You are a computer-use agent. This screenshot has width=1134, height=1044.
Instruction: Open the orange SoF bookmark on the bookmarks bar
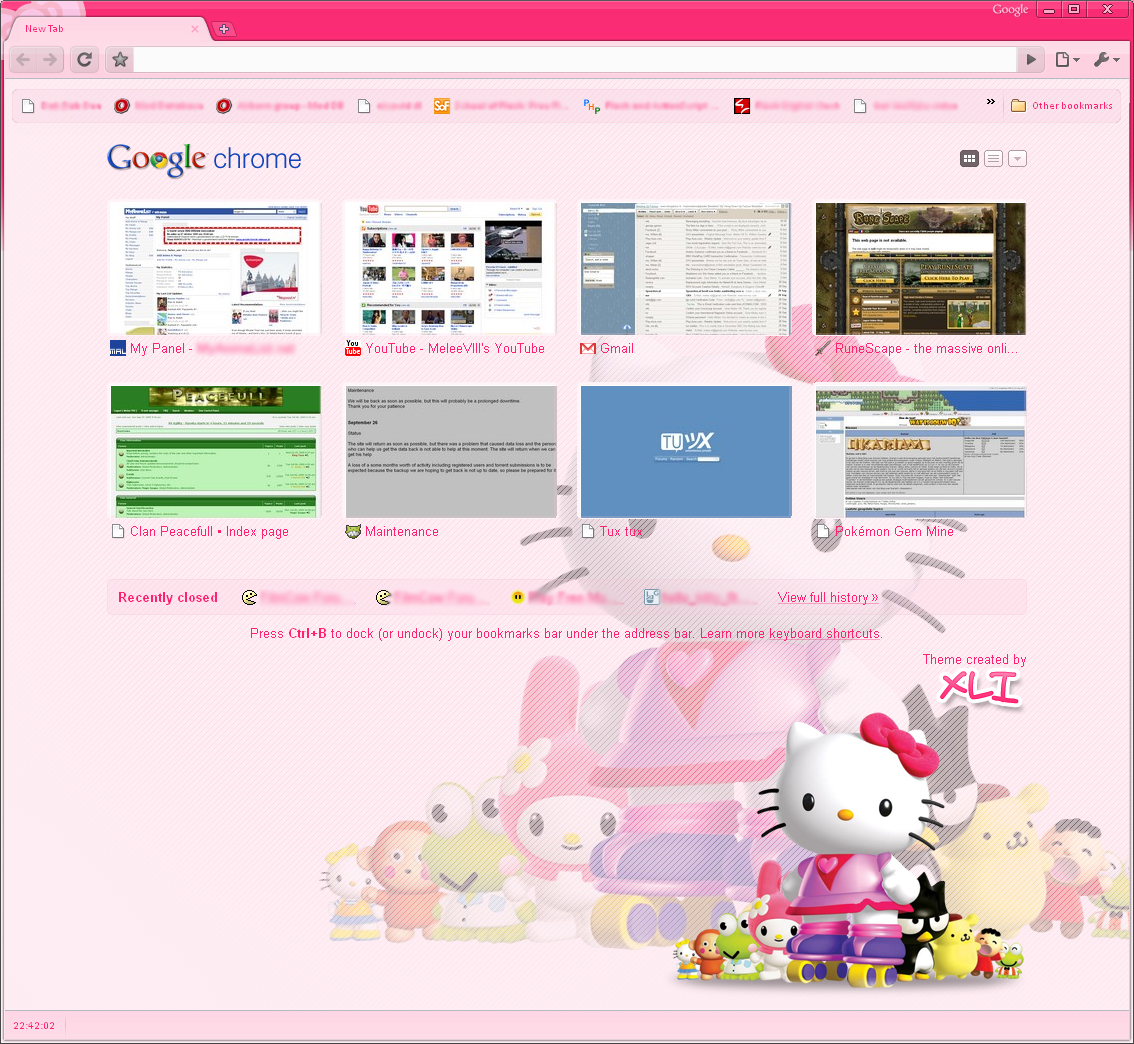[442, 105]
